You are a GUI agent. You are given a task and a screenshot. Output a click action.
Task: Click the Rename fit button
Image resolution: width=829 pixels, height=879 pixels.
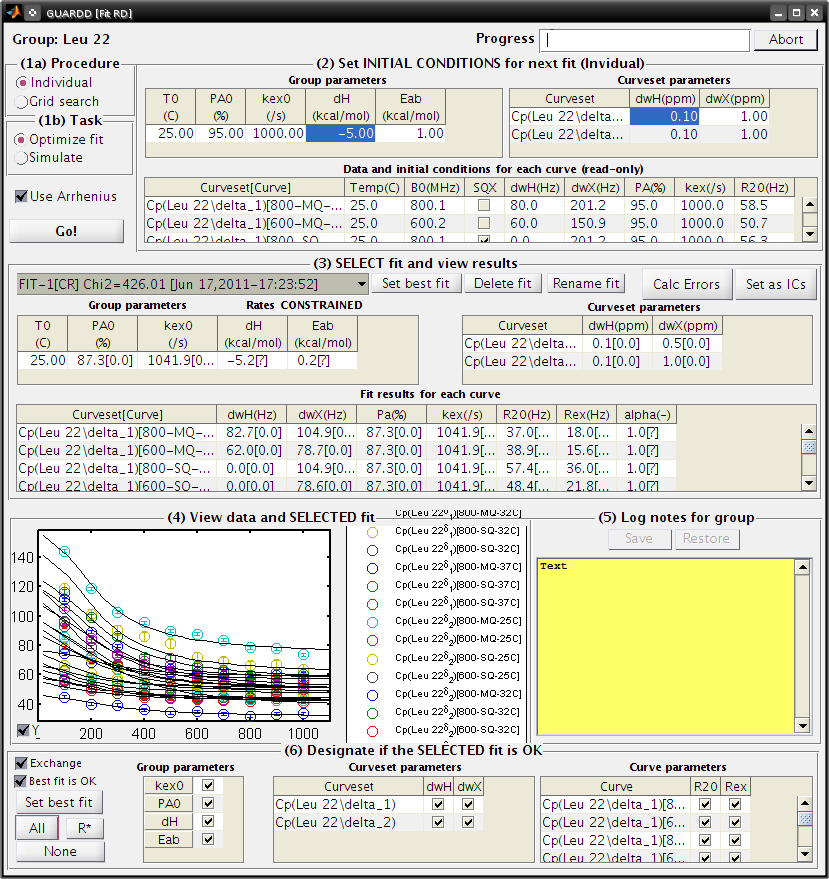click(586, 284)
